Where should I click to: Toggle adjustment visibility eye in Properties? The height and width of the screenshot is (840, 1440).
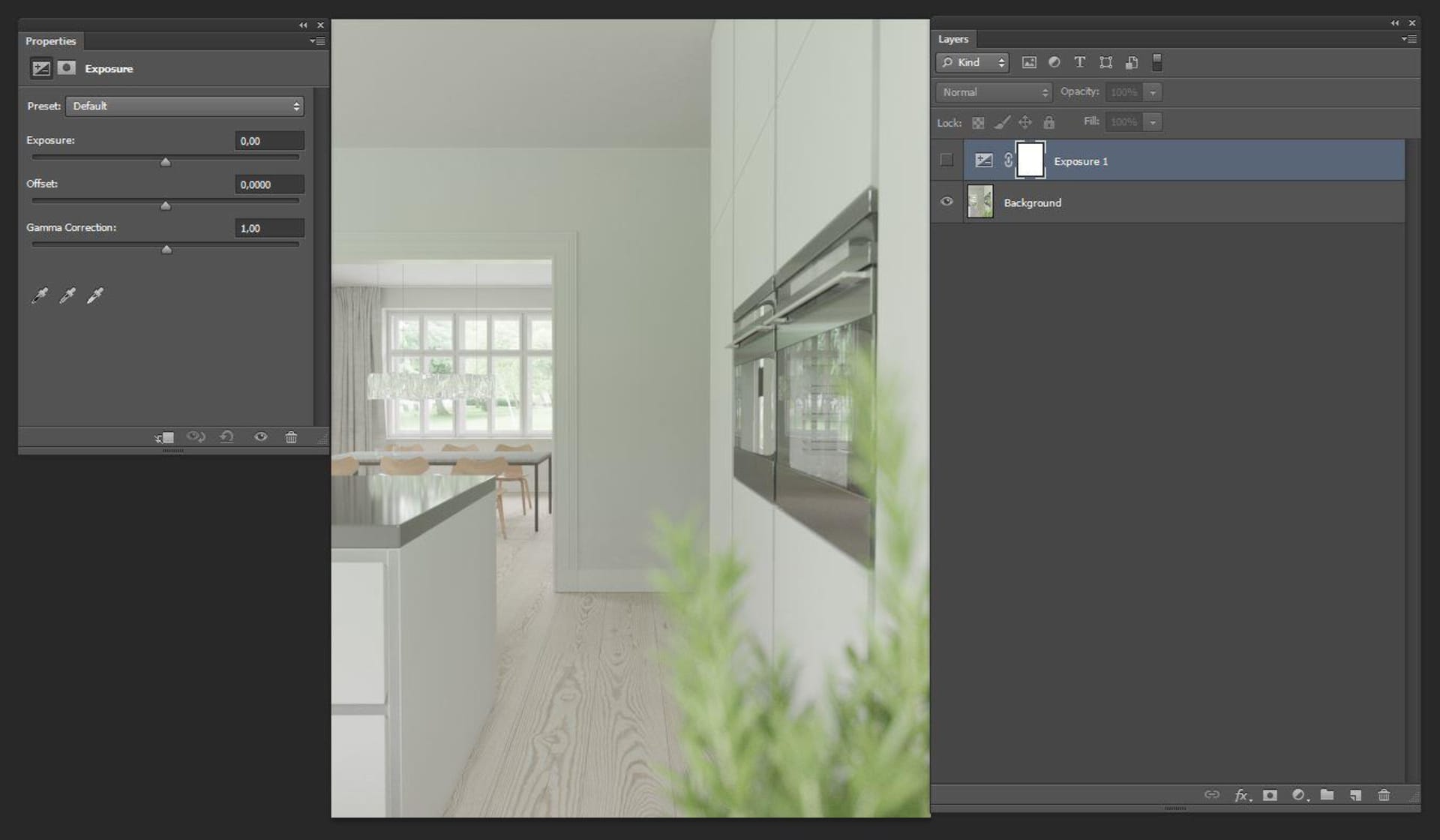260,436
